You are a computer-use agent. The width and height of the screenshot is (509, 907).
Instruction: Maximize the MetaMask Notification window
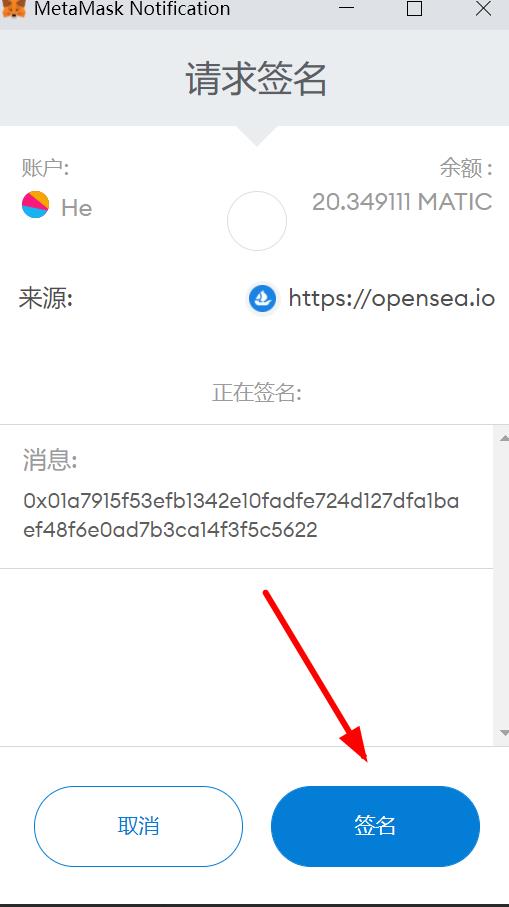point(414,8)
